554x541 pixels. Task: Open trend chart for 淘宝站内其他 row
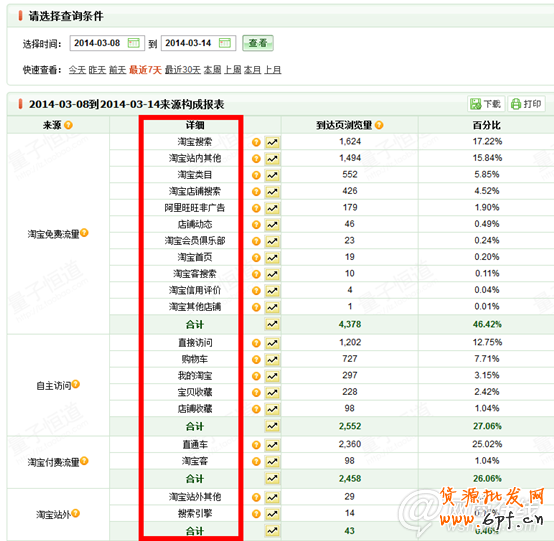(272, 159)
